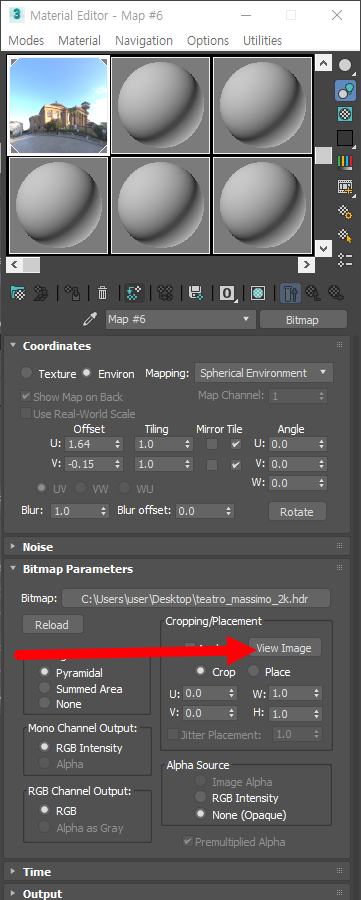Open the Options menu
This screenshot has height=900, width=361.
point(208,41)
